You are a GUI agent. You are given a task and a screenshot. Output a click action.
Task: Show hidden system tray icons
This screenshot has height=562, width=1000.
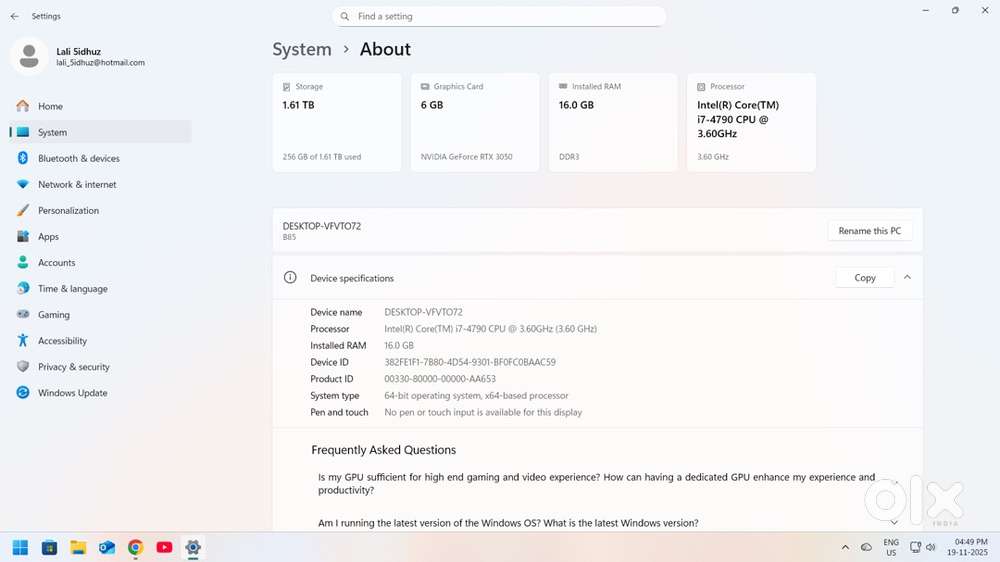[845, 547]
